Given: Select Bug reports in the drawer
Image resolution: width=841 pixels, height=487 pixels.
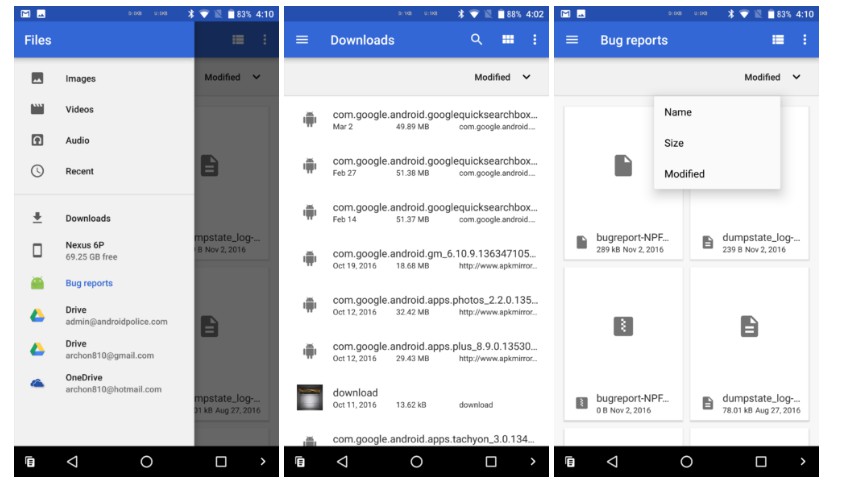Looking at the screenshot, I should click(104, 283).
